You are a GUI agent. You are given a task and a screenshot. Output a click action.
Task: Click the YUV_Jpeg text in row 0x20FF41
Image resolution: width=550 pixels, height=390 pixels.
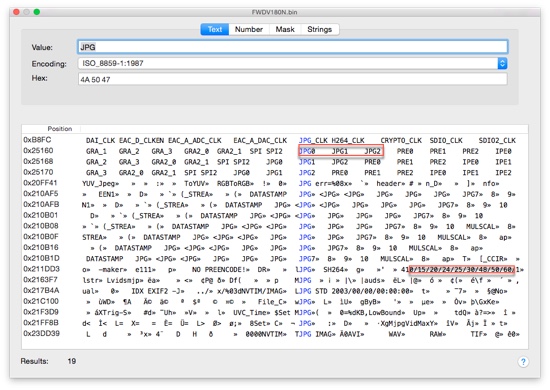click(x=99, y=183)
